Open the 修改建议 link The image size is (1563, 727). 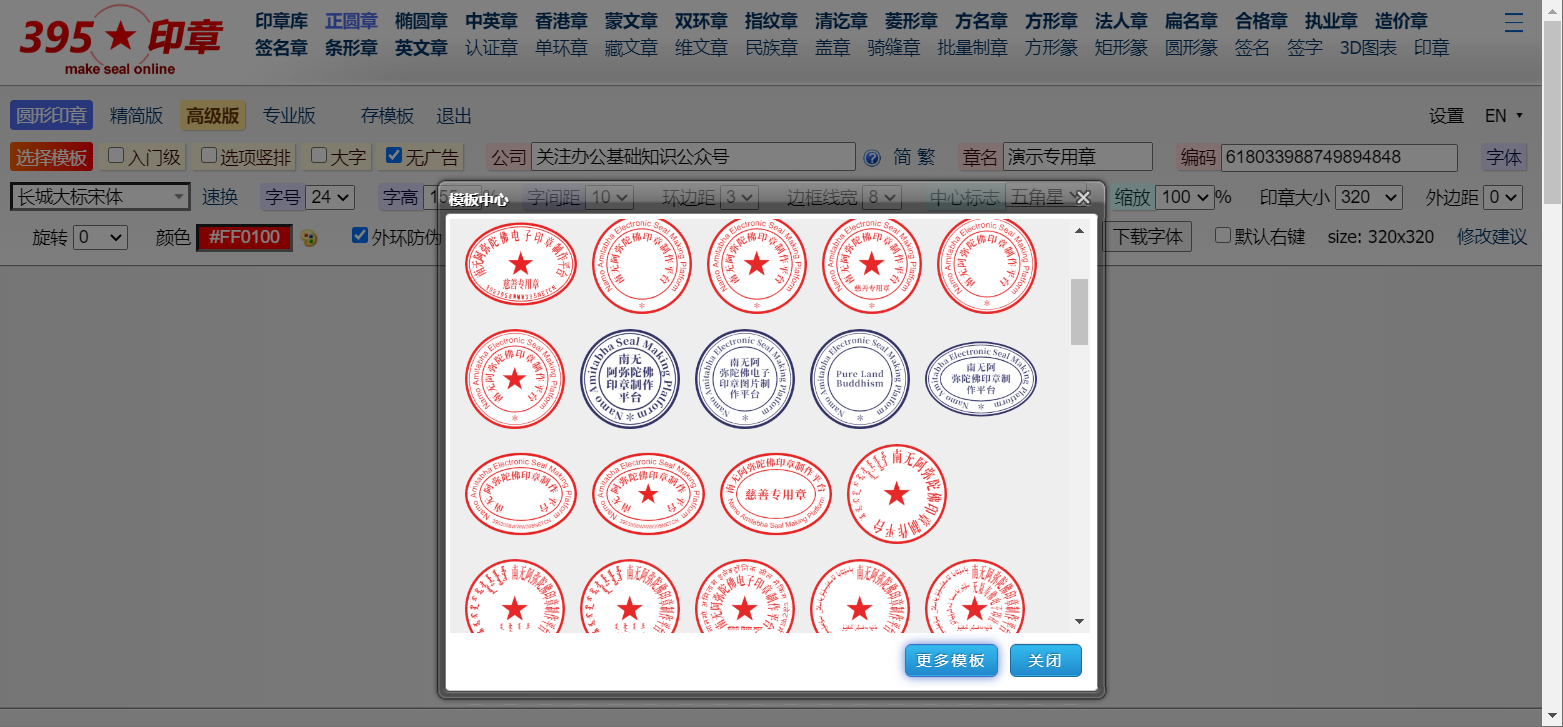point(1492,237)
